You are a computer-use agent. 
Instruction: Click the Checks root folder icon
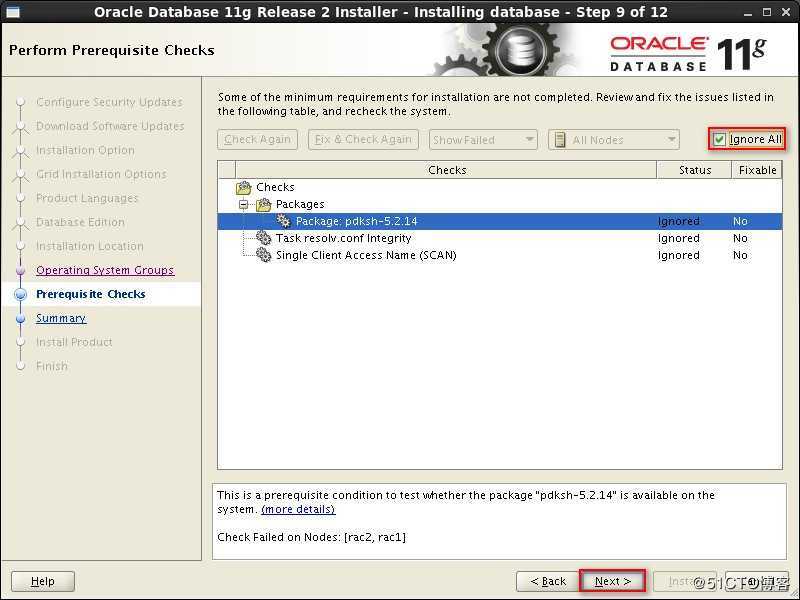click(x=243, y=188)
